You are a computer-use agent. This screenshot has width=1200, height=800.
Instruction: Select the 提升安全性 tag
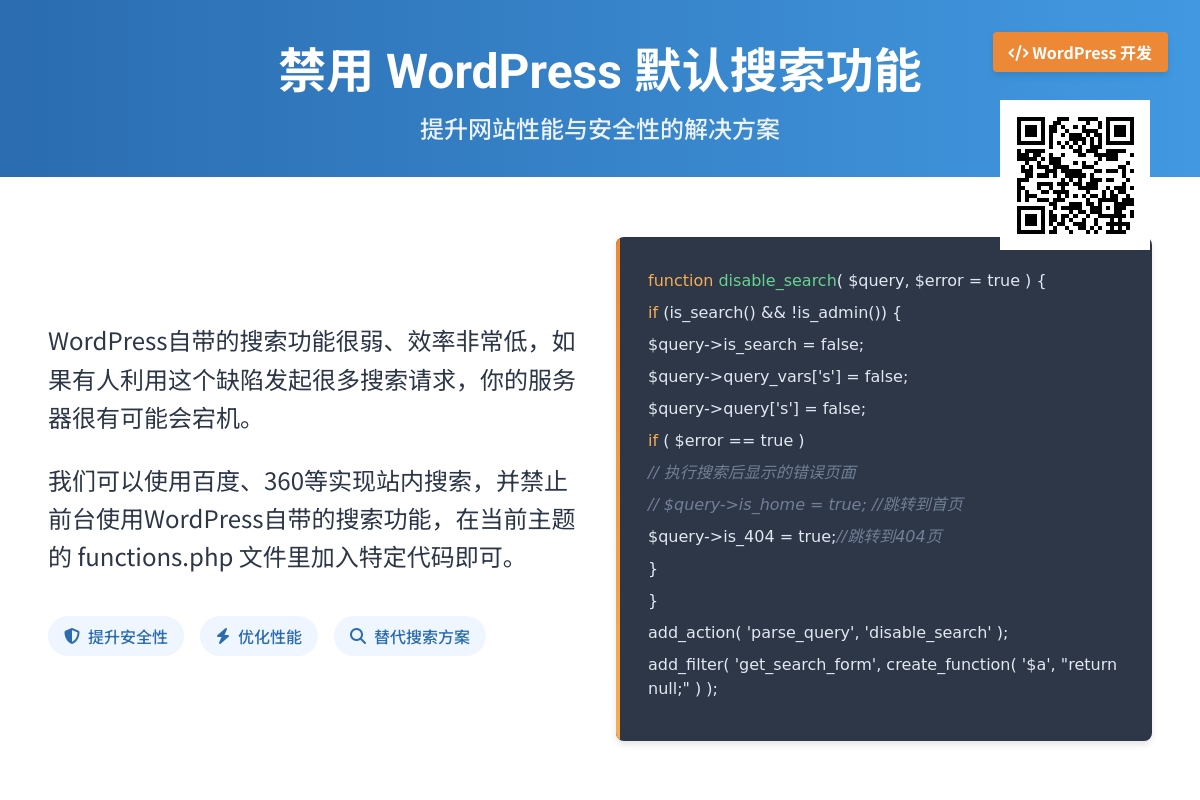[x=116, y=636]
